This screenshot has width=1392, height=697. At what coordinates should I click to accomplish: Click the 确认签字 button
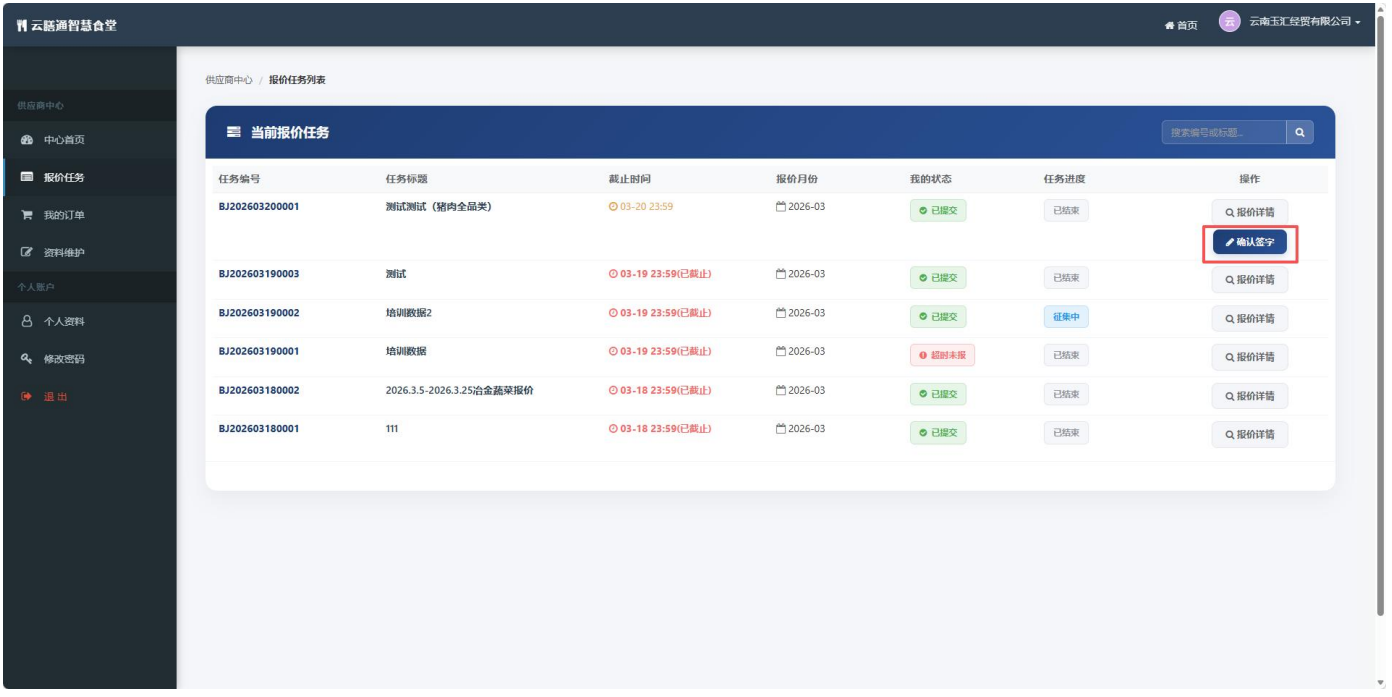(1249, 242)
